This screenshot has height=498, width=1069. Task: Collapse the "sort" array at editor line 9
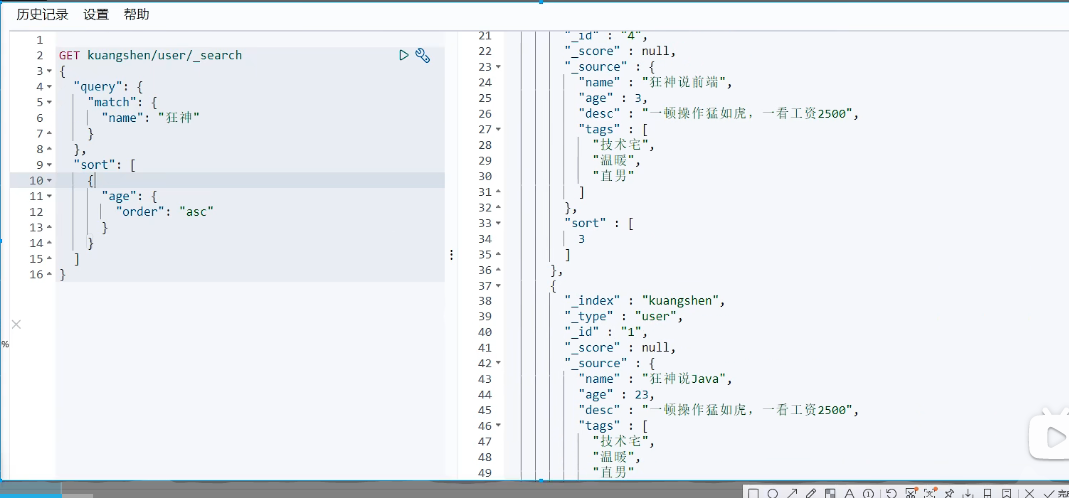pyautogui.click(x=49, y=165)
